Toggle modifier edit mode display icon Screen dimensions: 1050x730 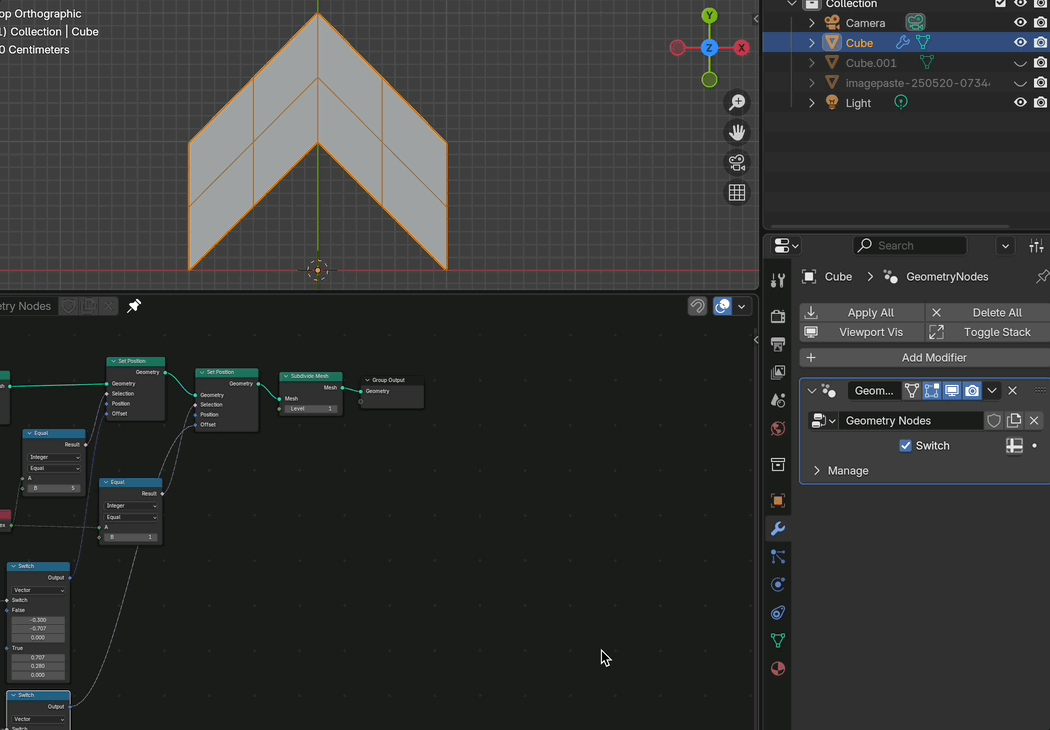point(931,390)
